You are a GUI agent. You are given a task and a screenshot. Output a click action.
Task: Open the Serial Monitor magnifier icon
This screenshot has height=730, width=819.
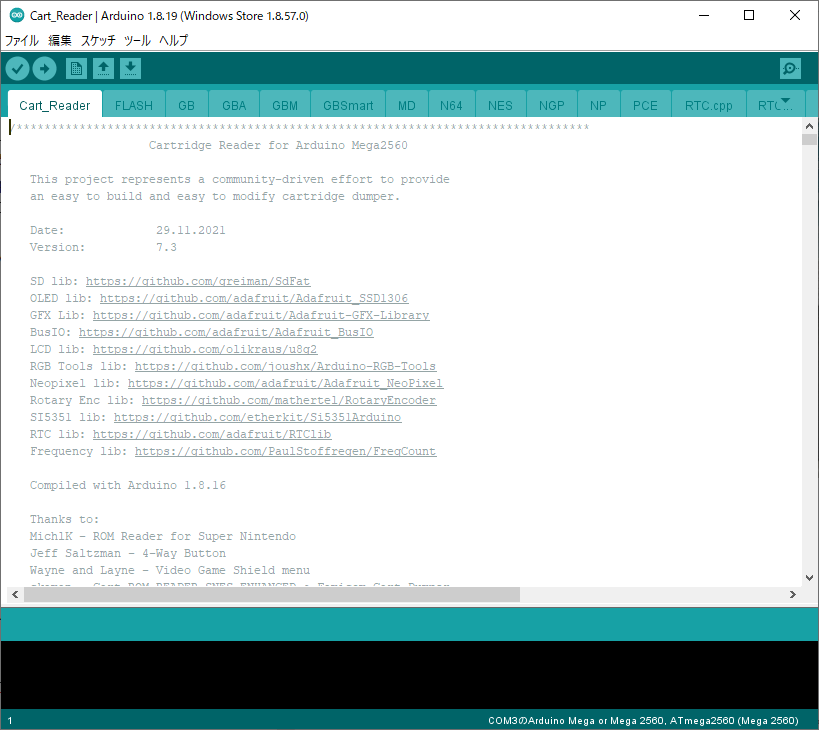point(790,68)
